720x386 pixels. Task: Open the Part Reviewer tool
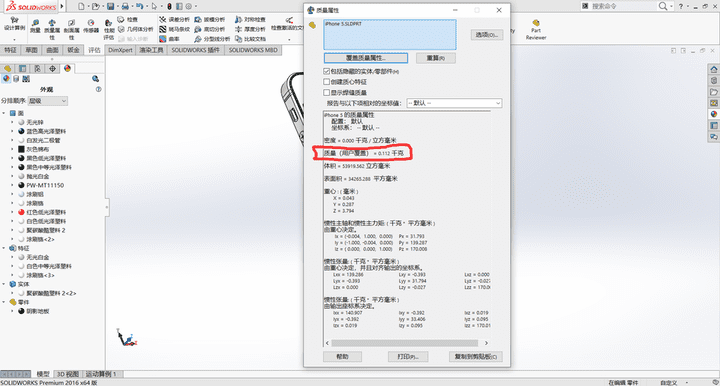pos(536,30)
